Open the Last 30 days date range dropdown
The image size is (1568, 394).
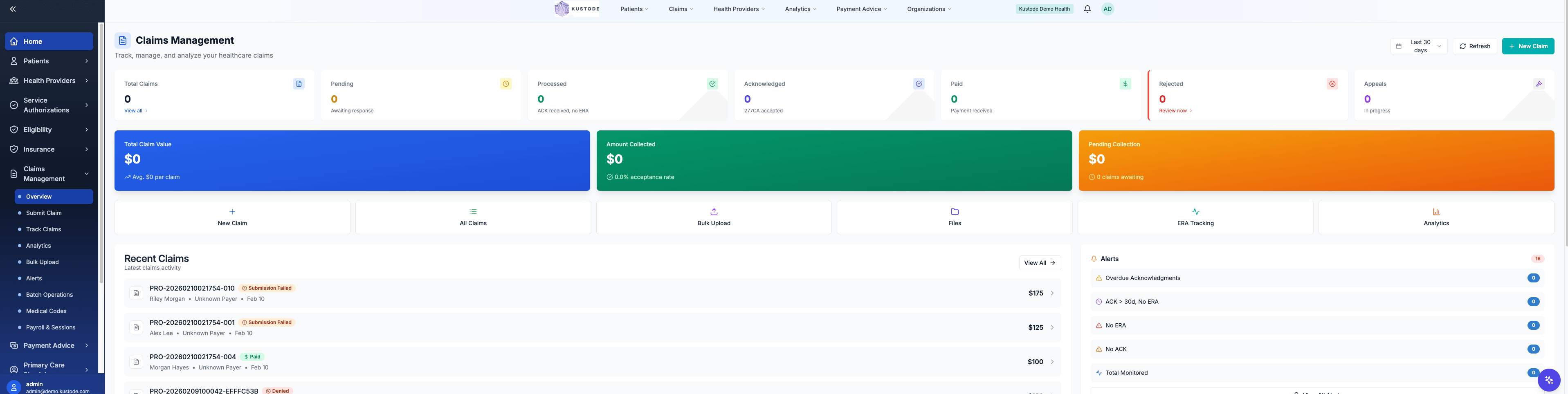pos(1419,46)
